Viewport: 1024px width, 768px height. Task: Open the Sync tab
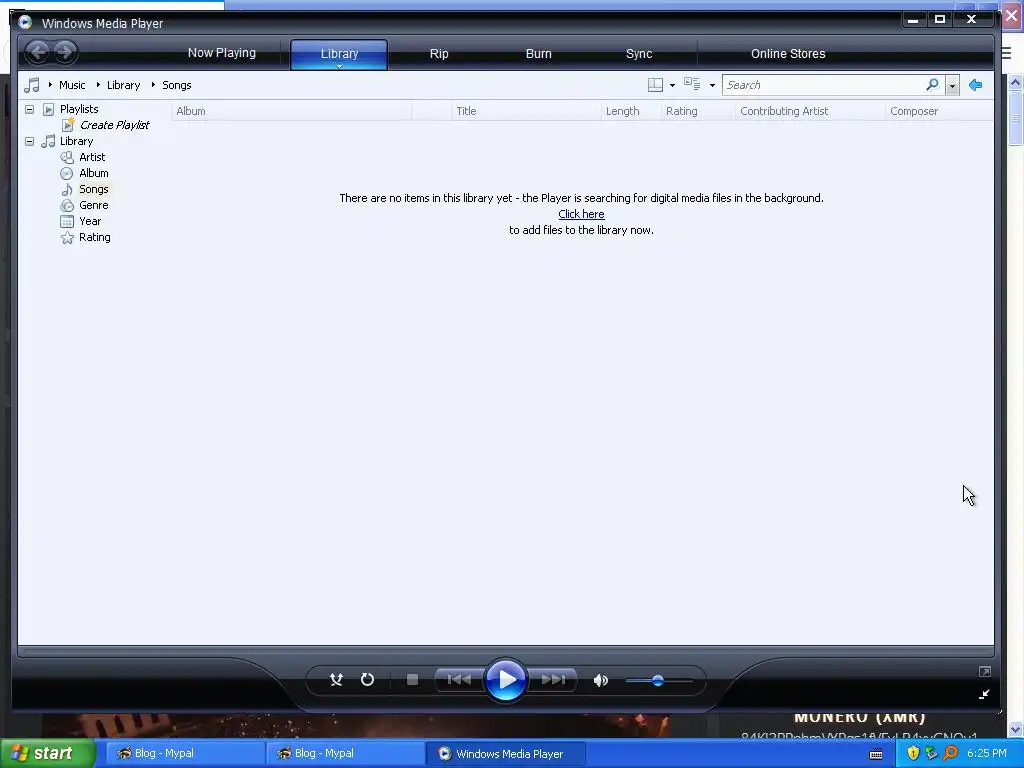639,54
